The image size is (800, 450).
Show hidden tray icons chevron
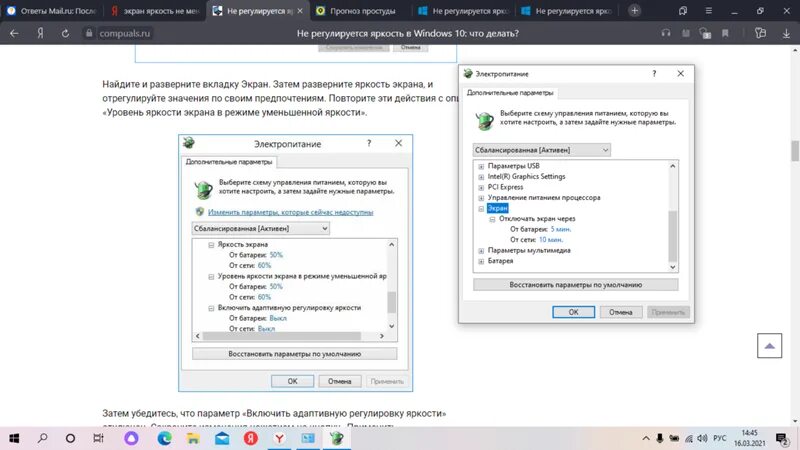tap(646, 438)
